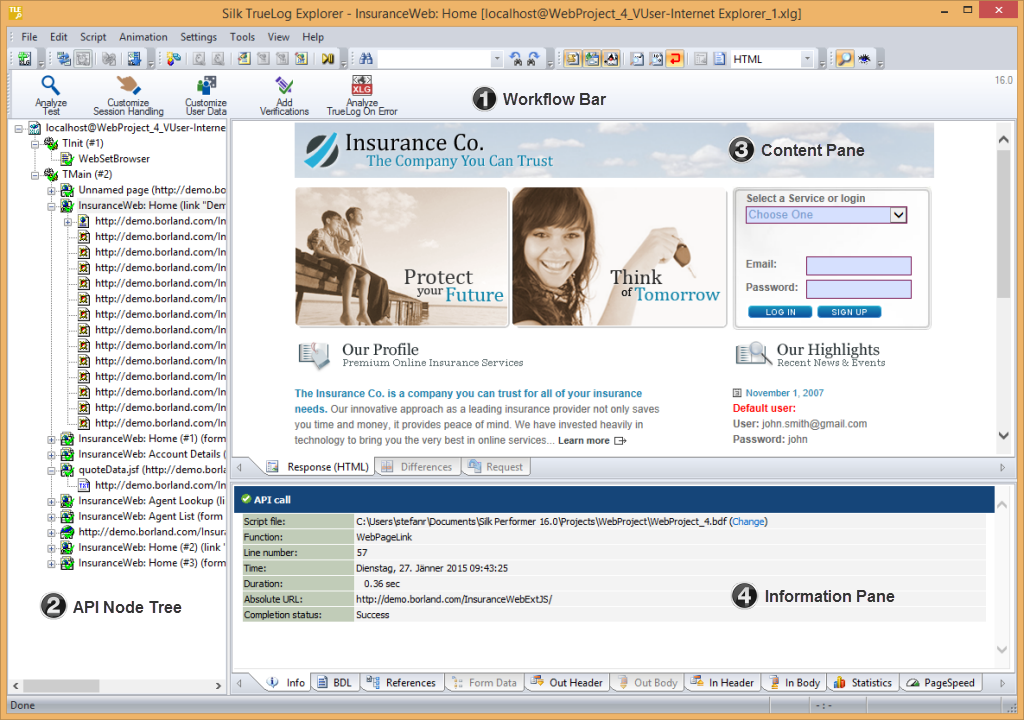Collapse the TInit (#1) tree node
This screenshot has height=720, width=1024.
click(36, 144)
